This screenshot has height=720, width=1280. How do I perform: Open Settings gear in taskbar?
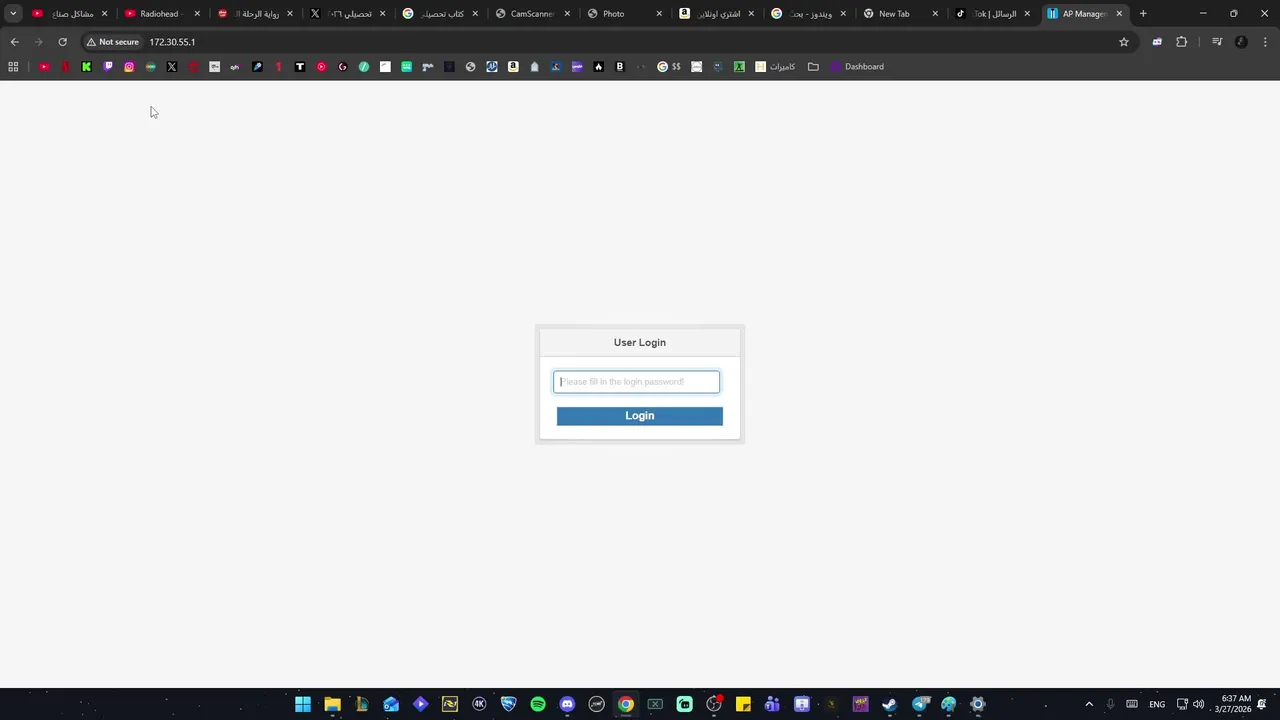(978, 704)
